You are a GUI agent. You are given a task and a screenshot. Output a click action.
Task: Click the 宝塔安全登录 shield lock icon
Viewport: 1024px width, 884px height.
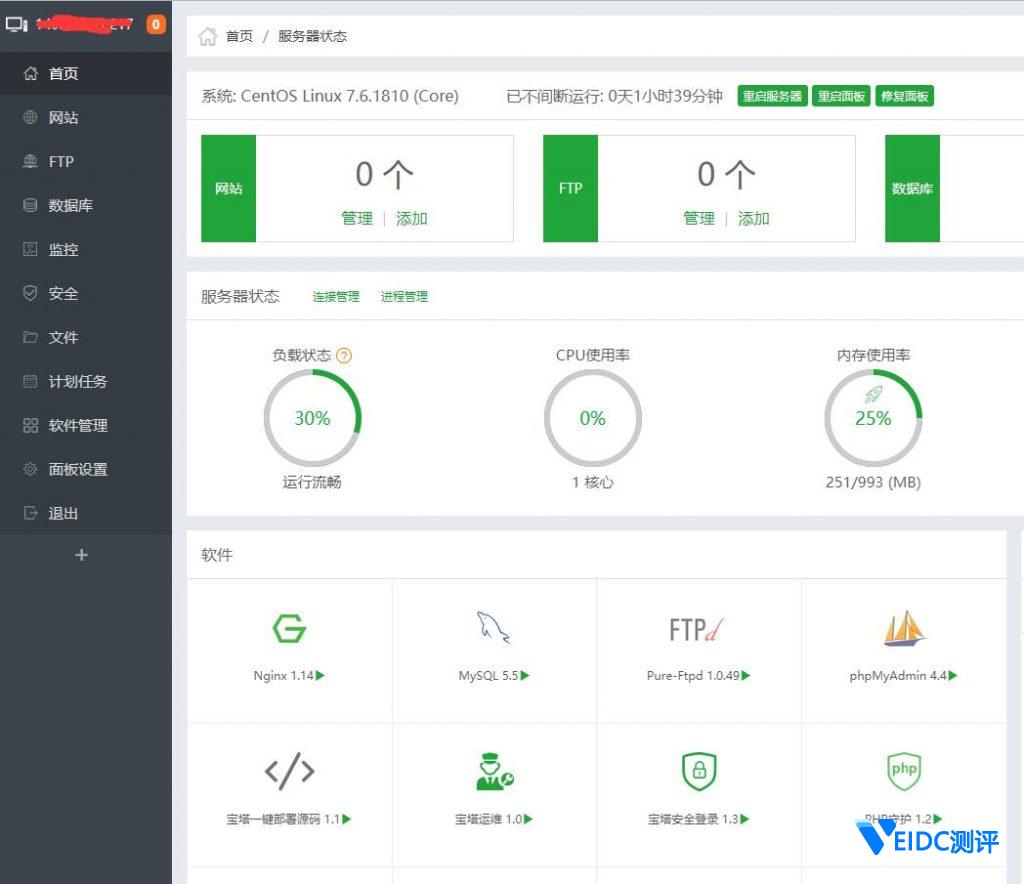699,771
